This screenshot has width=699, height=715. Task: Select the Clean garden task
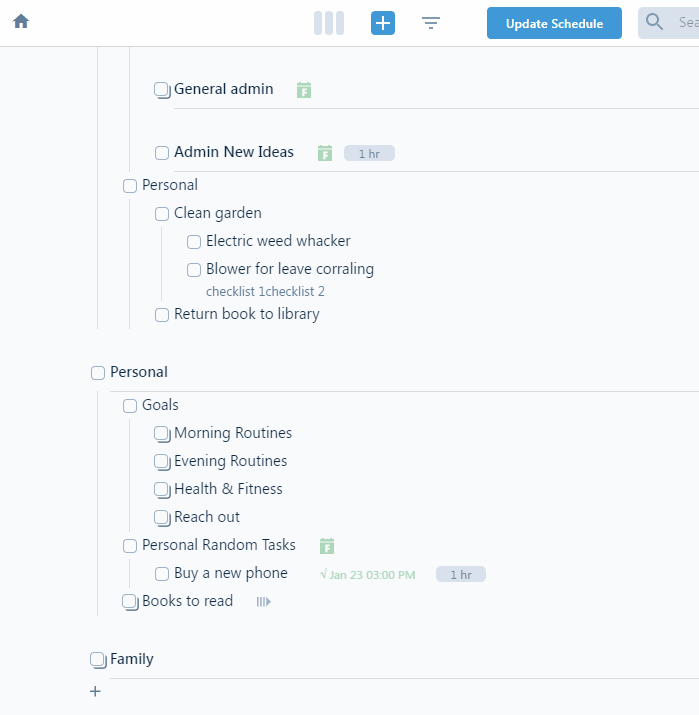pos(217,213)
